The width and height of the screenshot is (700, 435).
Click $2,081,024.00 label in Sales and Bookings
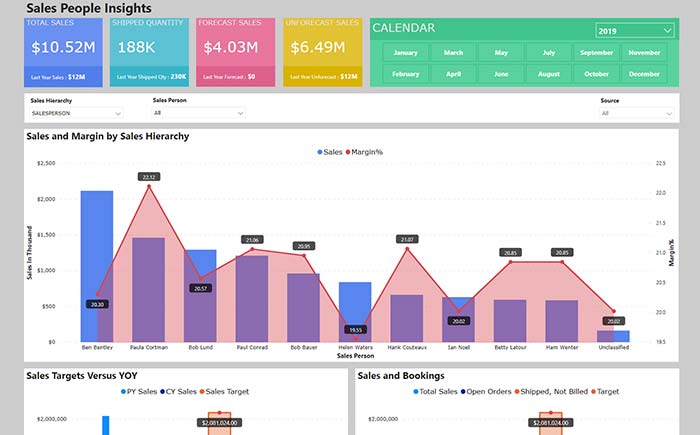[x=550, y=422]
